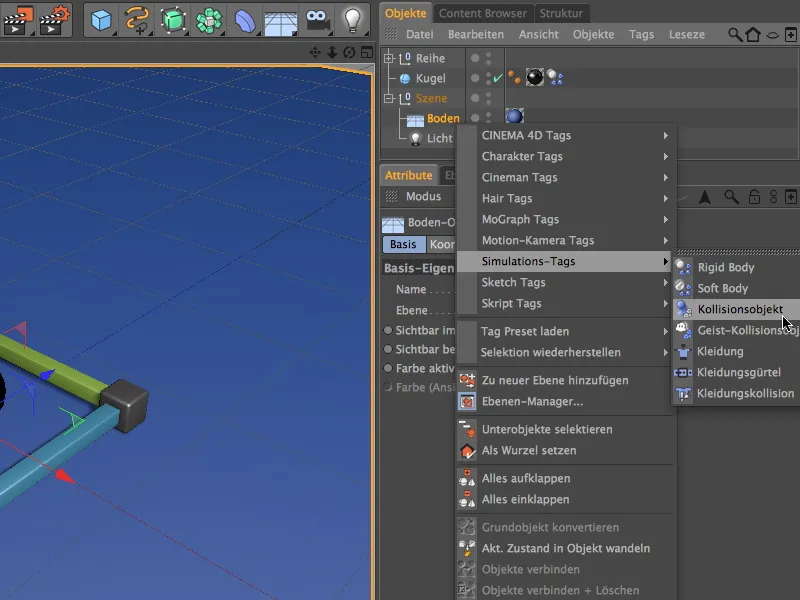Screen dimensions: 800x600
Task: Toggle the keyframe dot beside Farbe aktiv
Action: [x=388, y=368]
